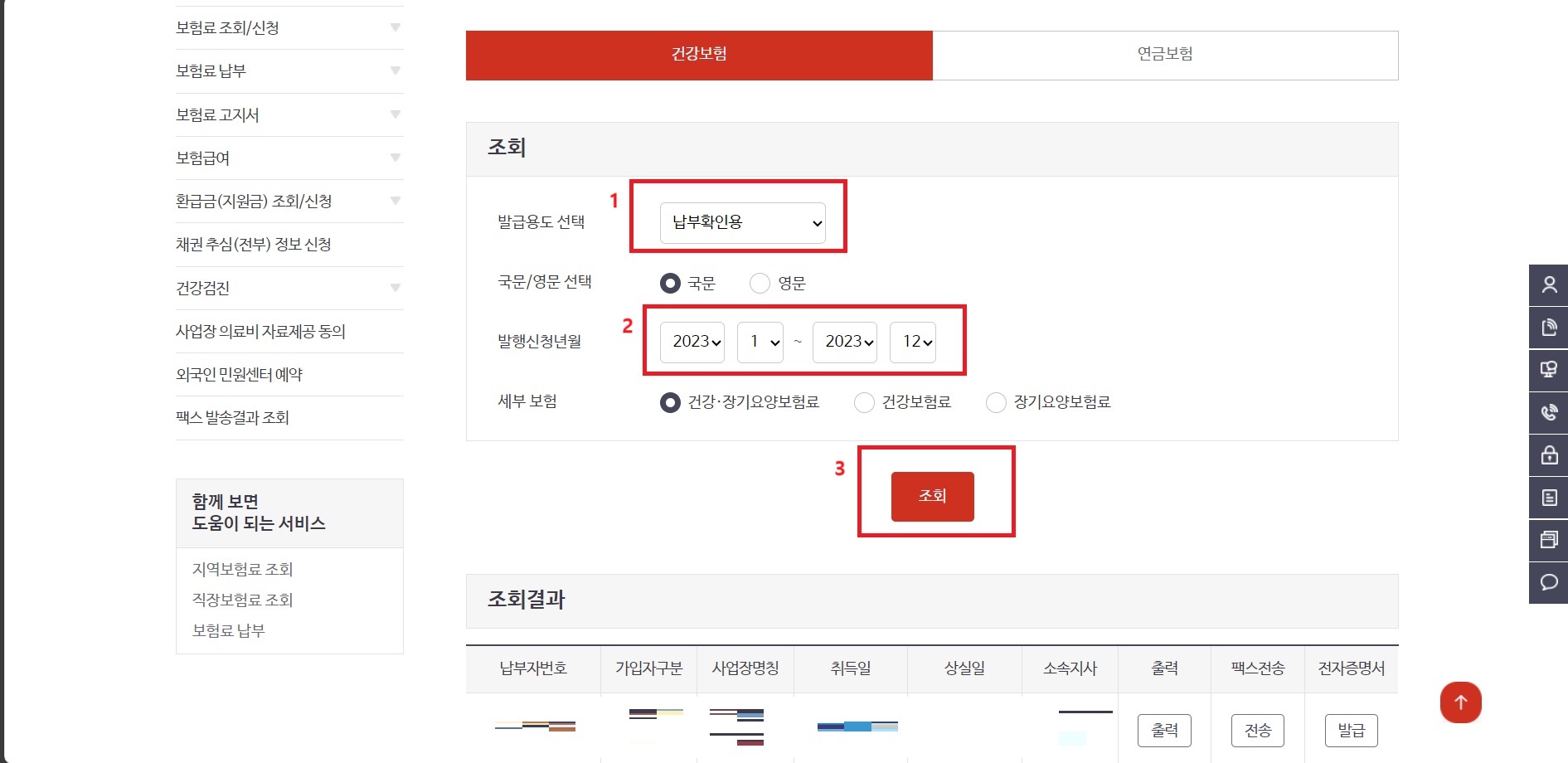
Task: Open the security lock icon
Action: 1547,455
